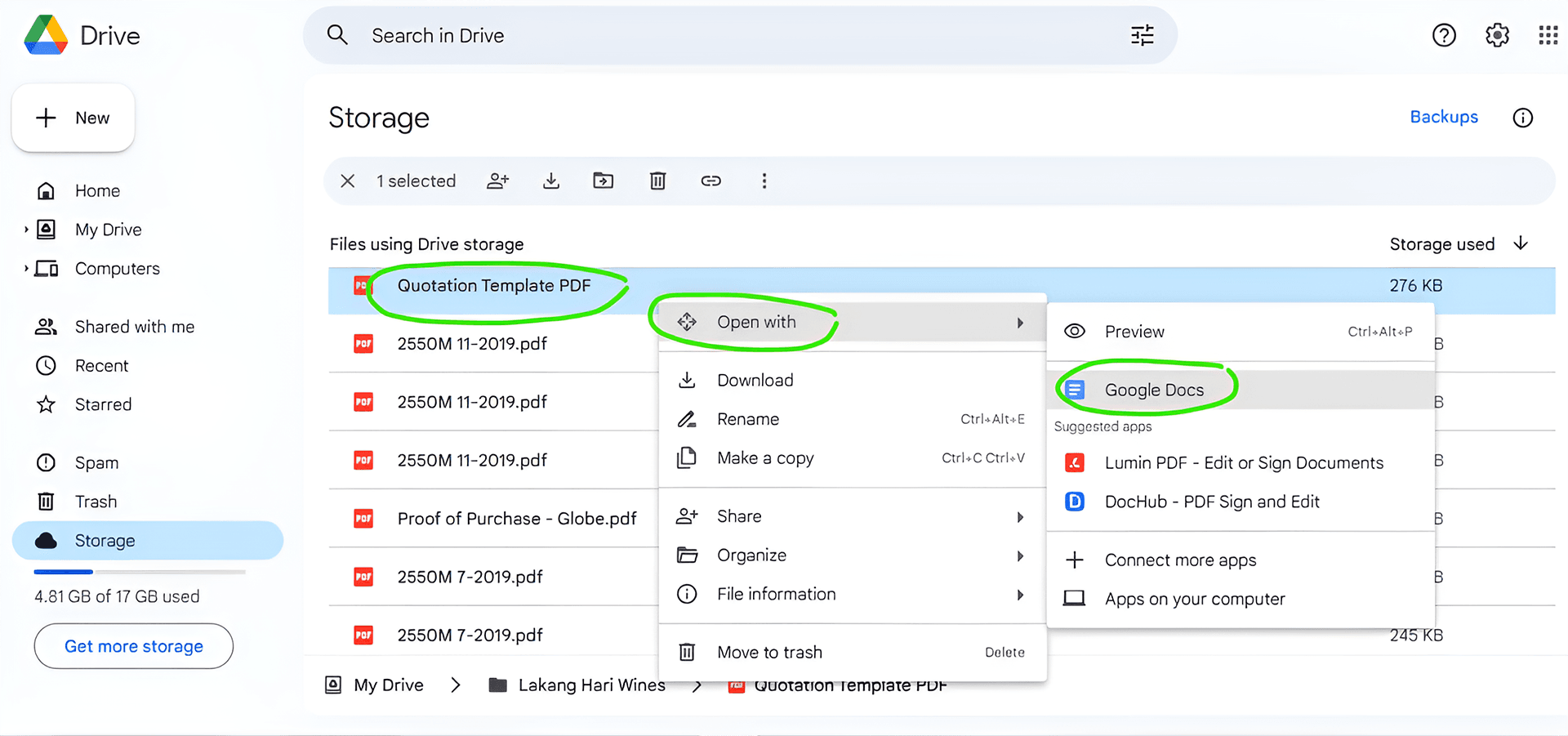Image resolution: width=1568 pixels, height=736 pixels.
Task: Open Shared with me in sidebar
Action: 148,327
